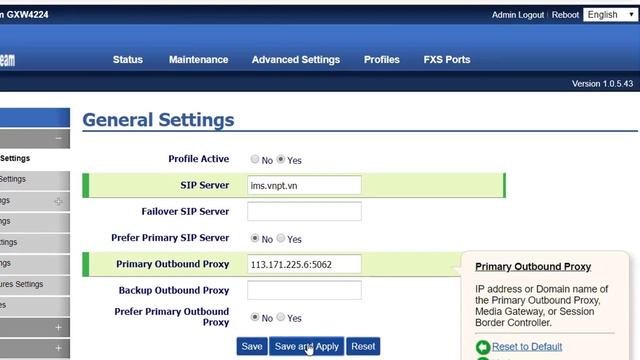Set Prefer Primary SIP Server to Yes

click(x=281, y=238)
